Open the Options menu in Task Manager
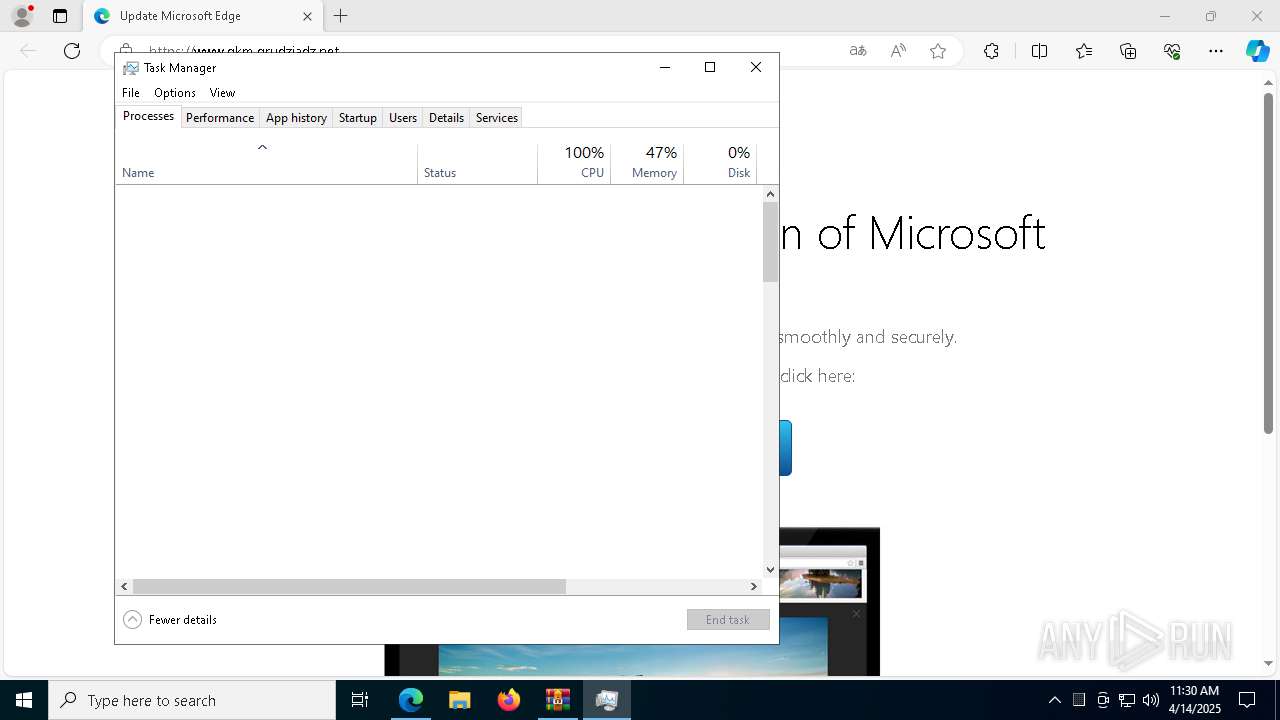 (175, 92)
